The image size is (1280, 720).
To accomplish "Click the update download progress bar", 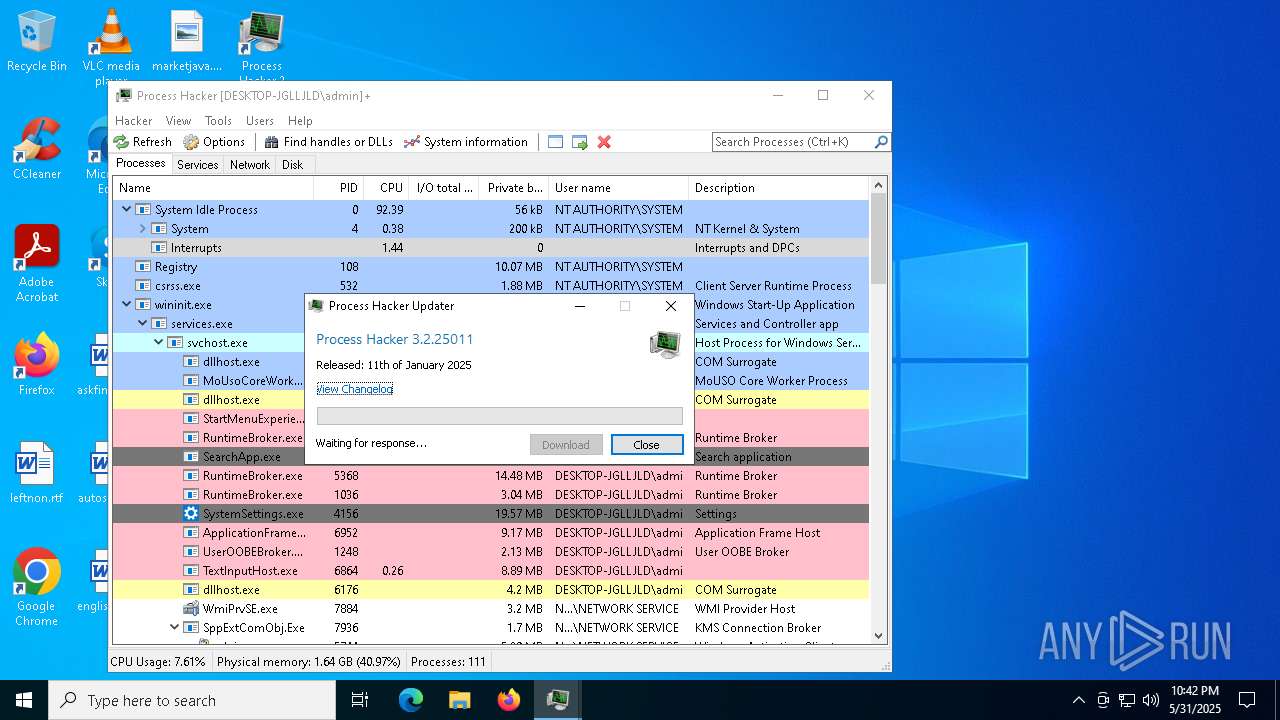I will [500, 416].
